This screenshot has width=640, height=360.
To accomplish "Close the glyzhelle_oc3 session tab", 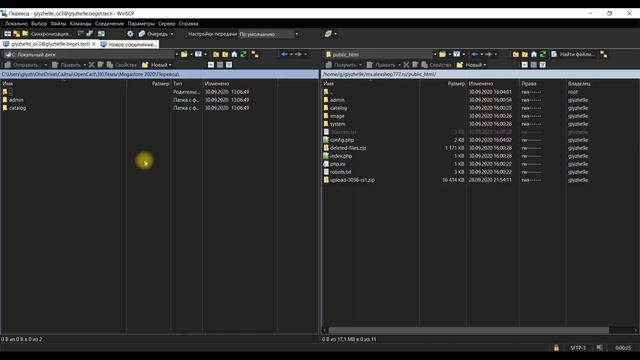I will [94, 44].
